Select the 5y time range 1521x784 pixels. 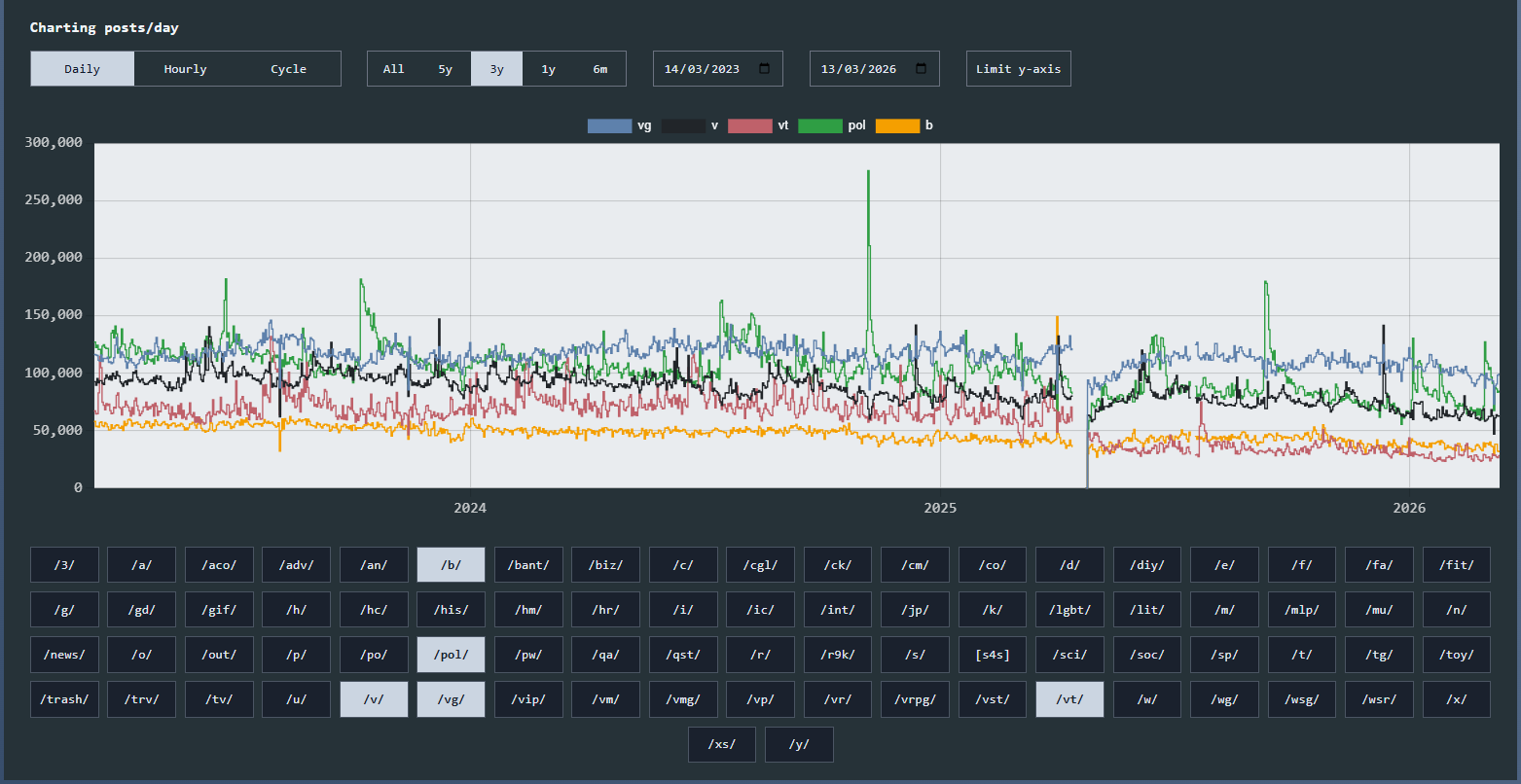point(445,69)
